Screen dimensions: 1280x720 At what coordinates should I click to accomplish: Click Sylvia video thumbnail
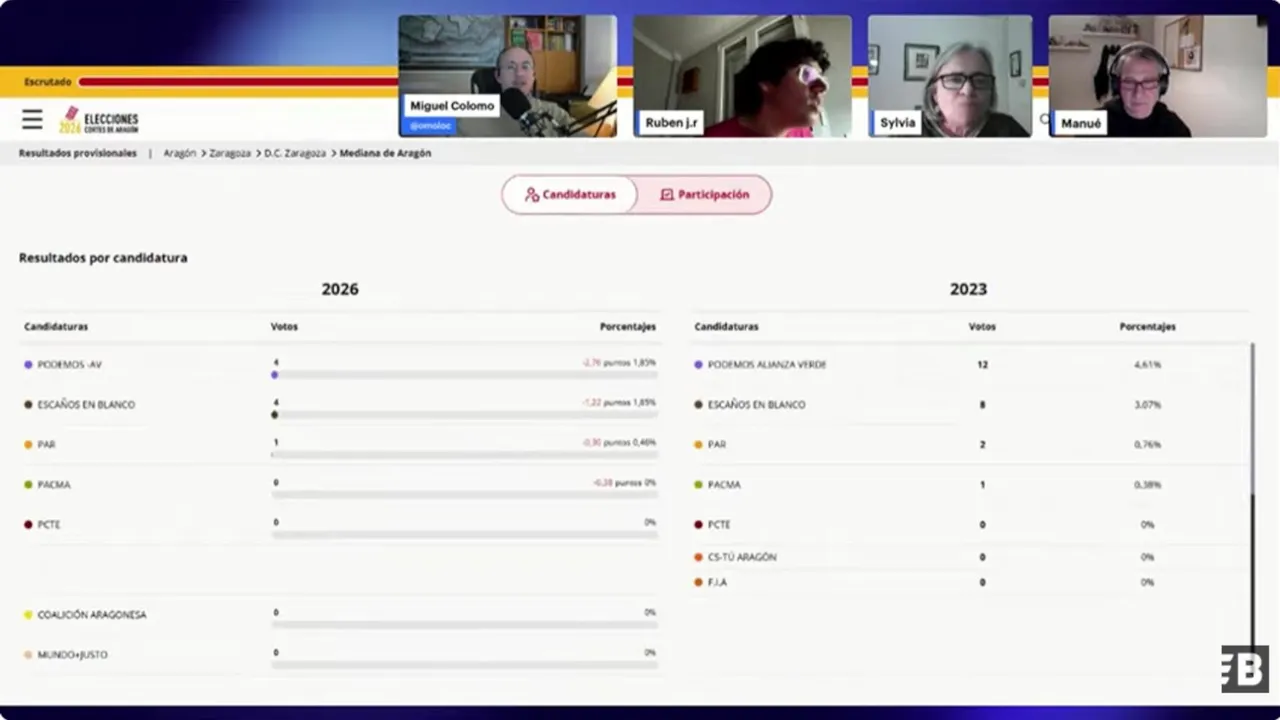pos(950,76)
